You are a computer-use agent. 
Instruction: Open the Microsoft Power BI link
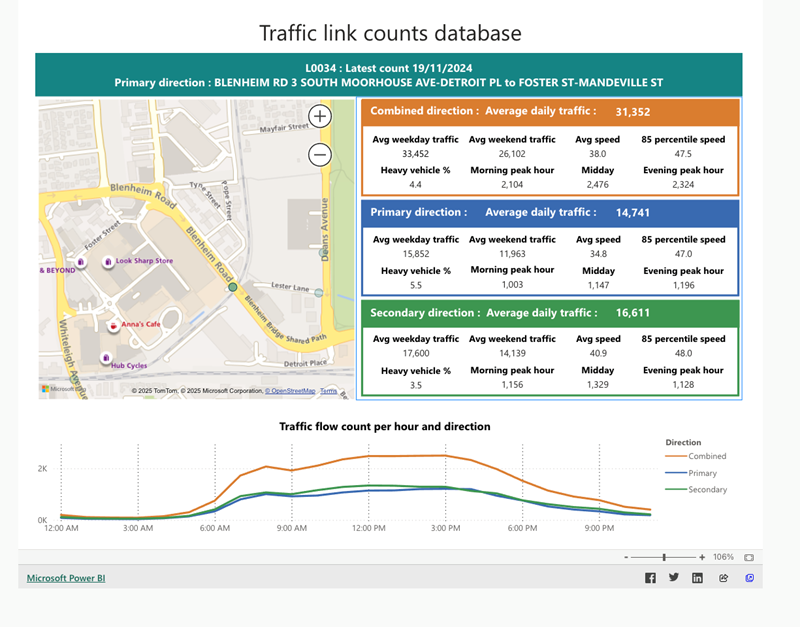(x=66, y=578)
